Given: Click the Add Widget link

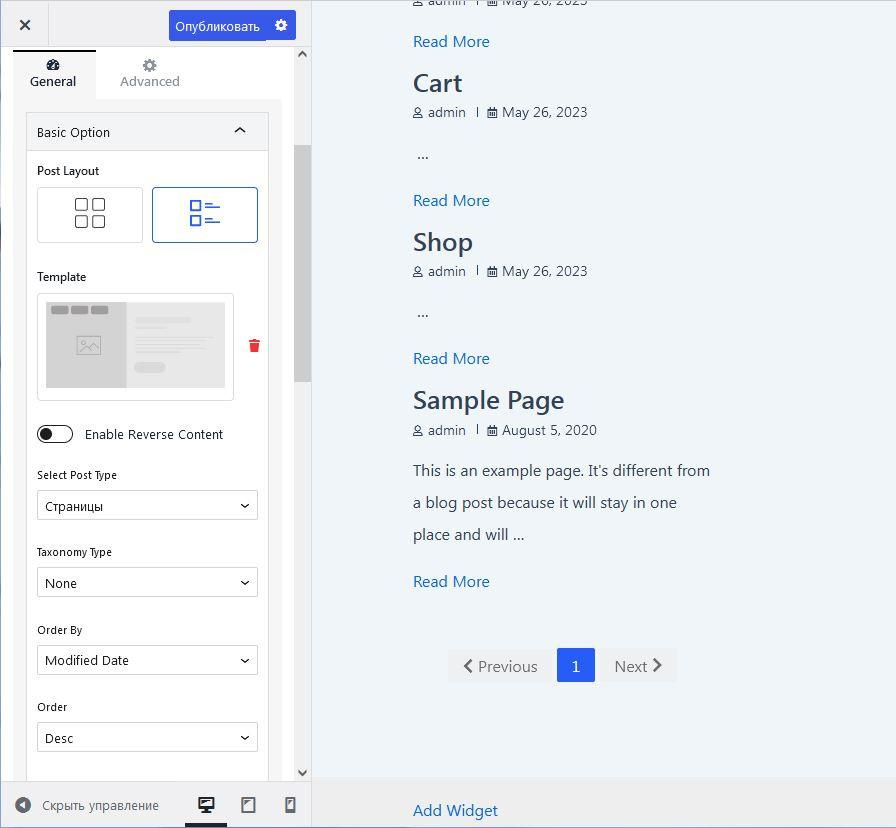Looking at the screenshot, I should [x=455, y=810].
